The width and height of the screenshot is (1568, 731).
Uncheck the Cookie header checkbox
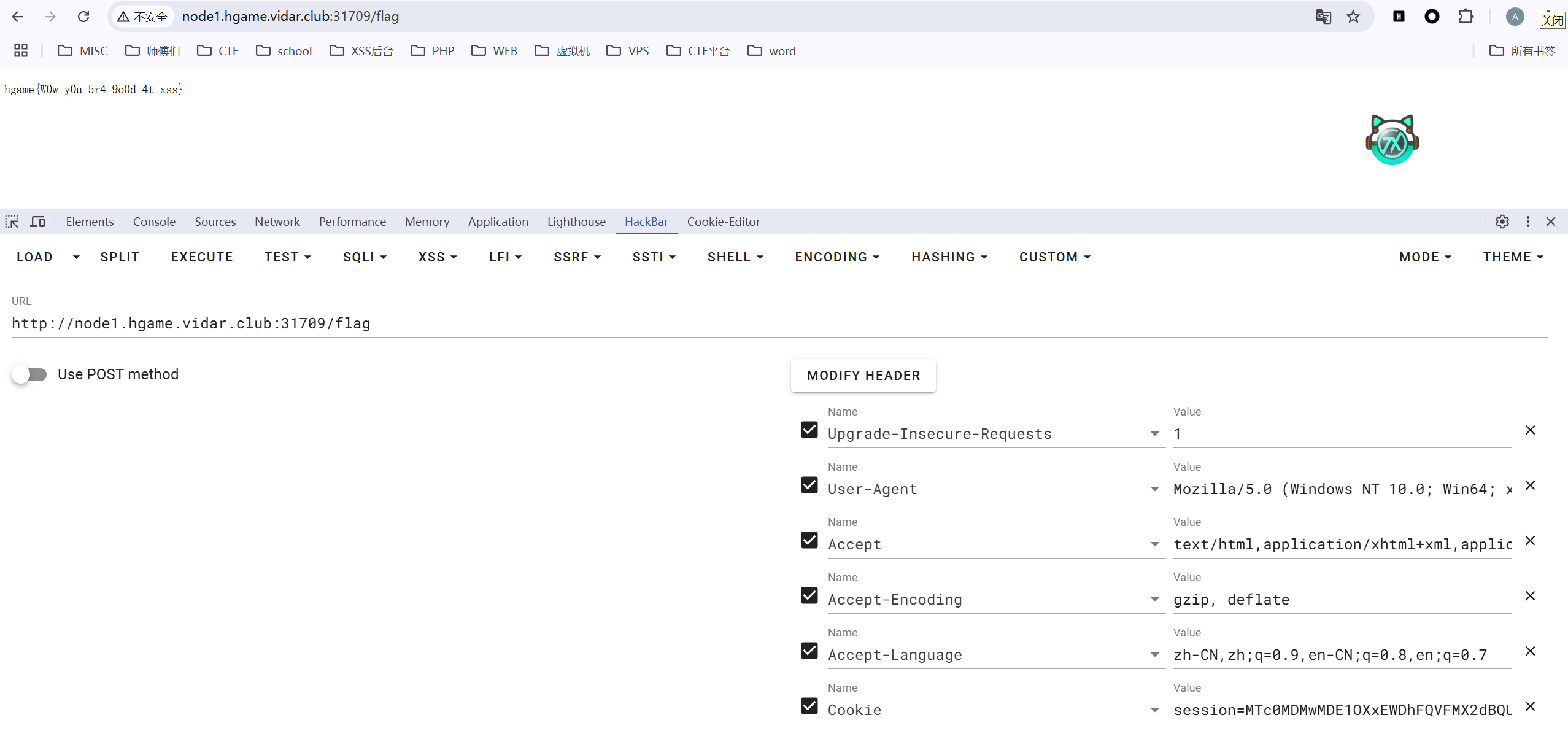coord(809,706)
